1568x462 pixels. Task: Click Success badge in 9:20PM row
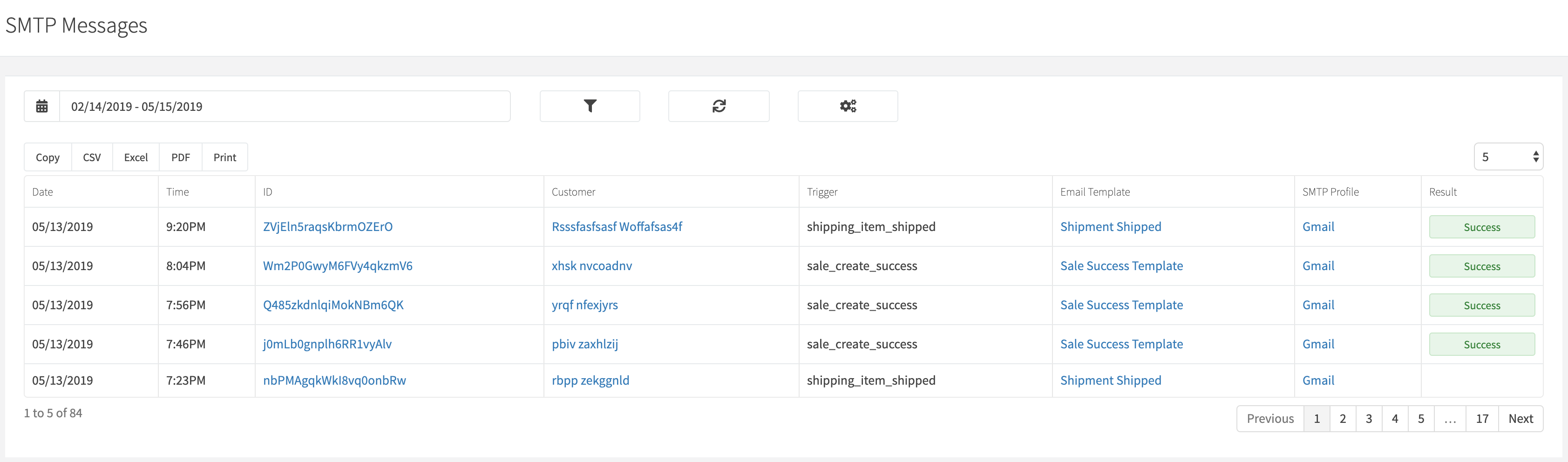[x=1481, y=227]
